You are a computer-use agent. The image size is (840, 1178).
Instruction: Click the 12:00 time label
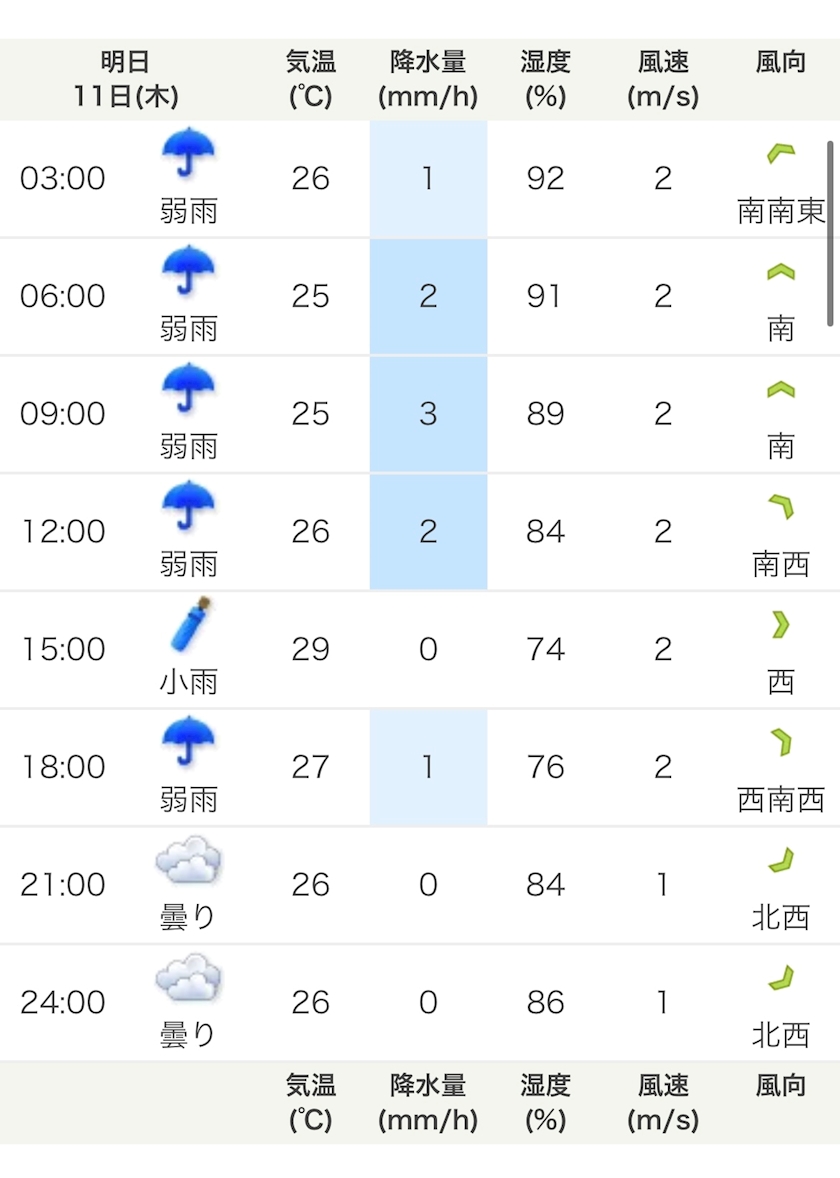point(63,532)
